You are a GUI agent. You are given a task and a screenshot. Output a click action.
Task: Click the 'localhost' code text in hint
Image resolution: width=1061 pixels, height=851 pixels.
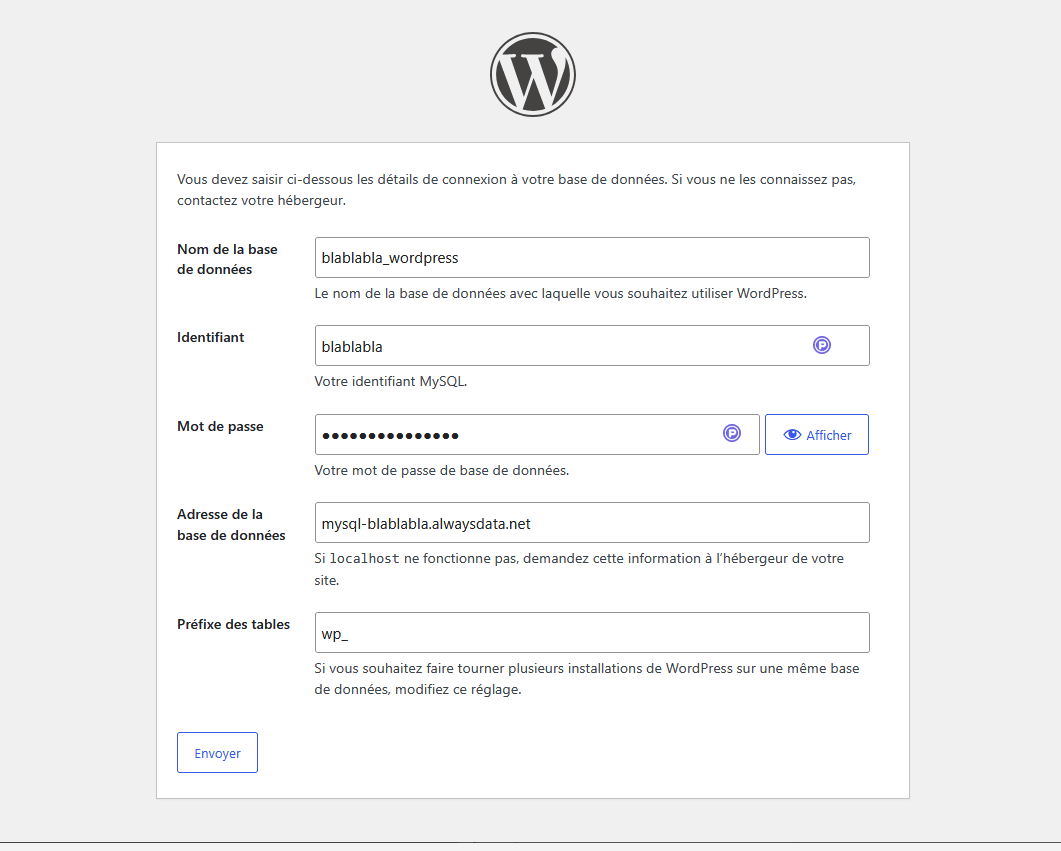364,559
